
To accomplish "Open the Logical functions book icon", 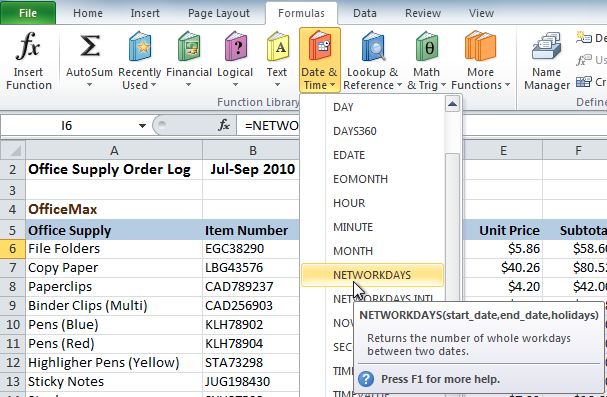I will click(x=235, y=47).
